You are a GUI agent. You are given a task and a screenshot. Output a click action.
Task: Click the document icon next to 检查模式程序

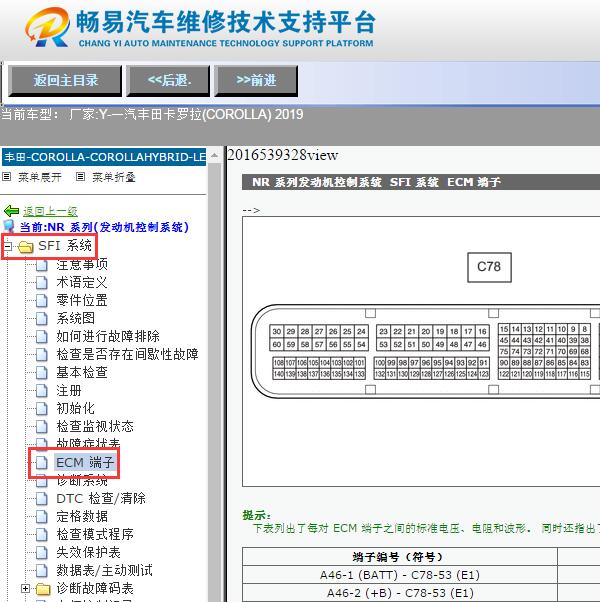(42, 535)
